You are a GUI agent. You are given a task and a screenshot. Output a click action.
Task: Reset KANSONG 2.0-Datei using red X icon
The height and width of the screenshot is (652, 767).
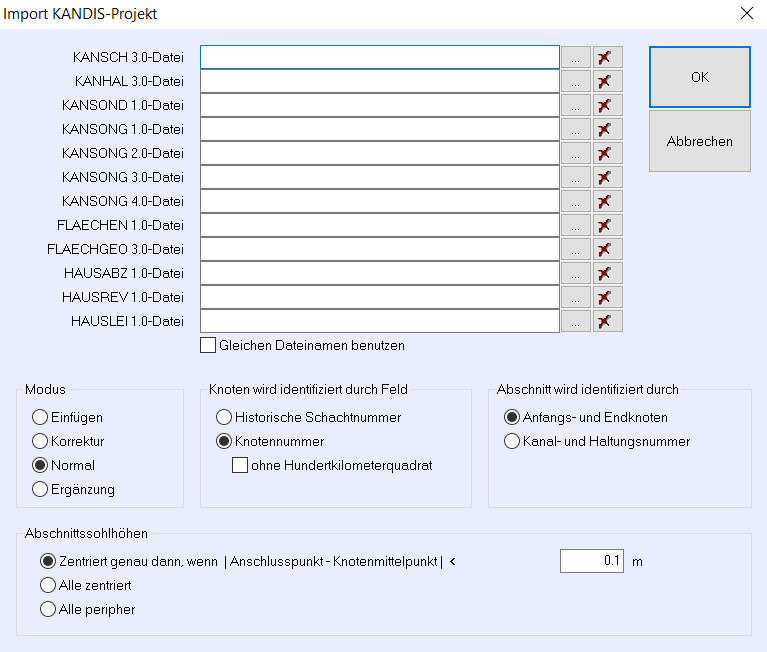tap(607, 153)
